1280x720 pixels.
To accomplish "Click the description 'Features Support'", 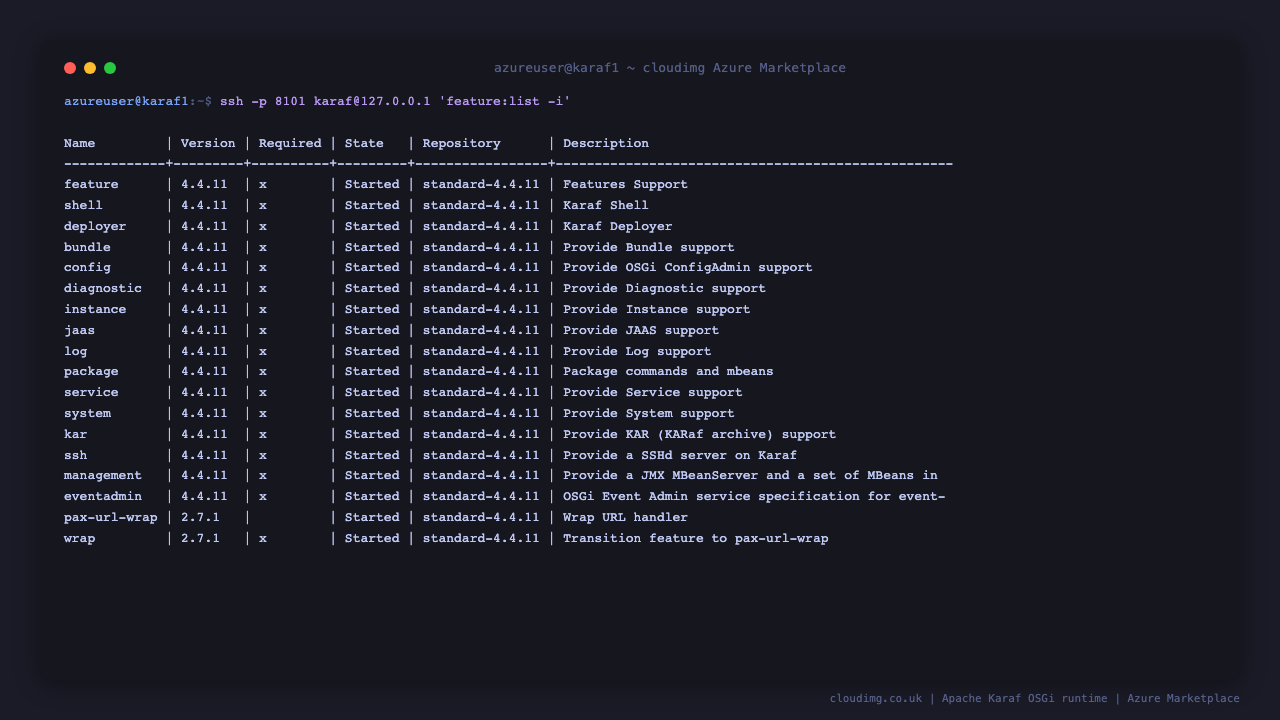I will (x=625, y=184).
